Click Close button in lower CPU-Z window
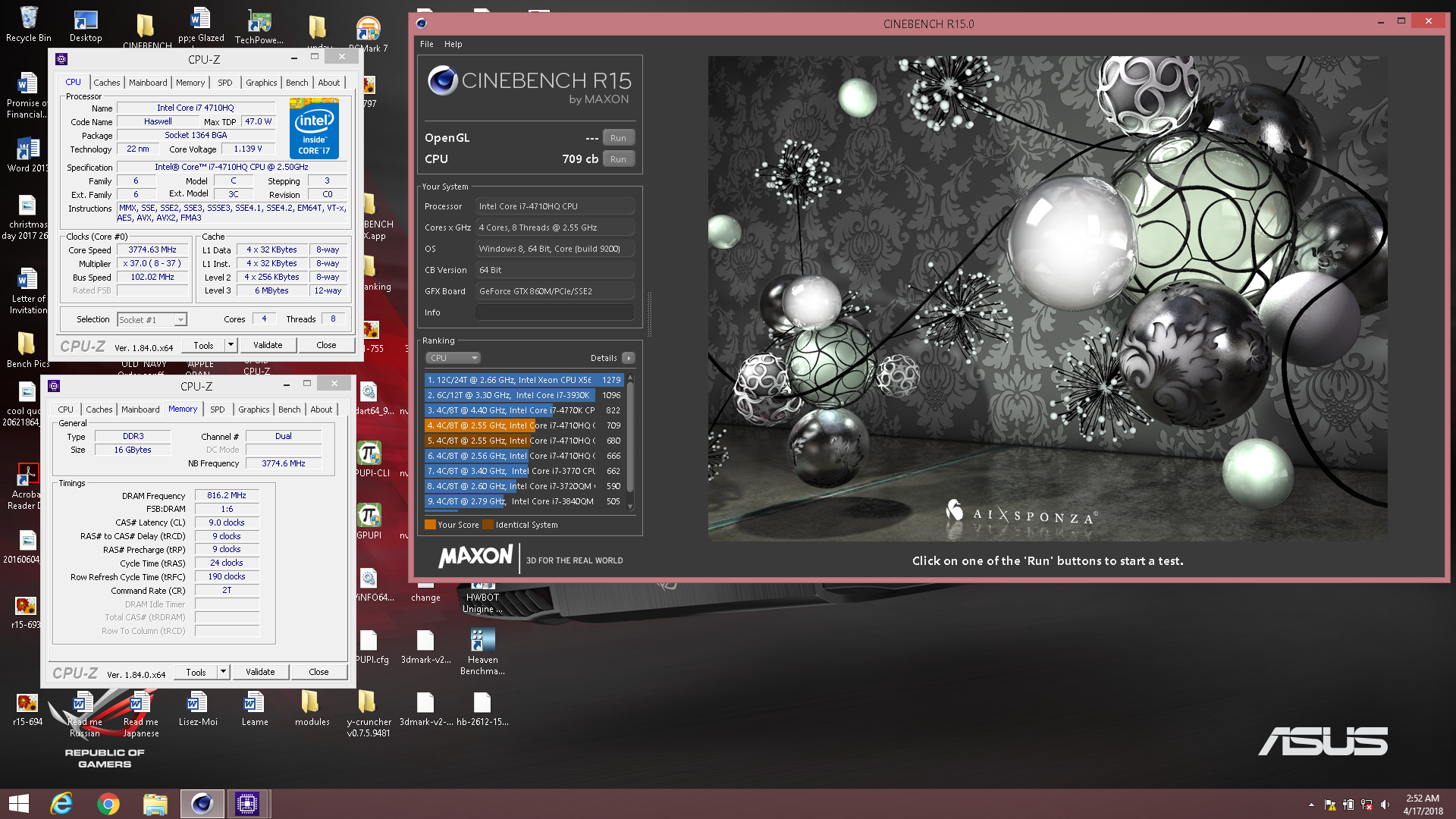Screen dimensions: 1456x819 pyautogui.click(x=318, y=672)
